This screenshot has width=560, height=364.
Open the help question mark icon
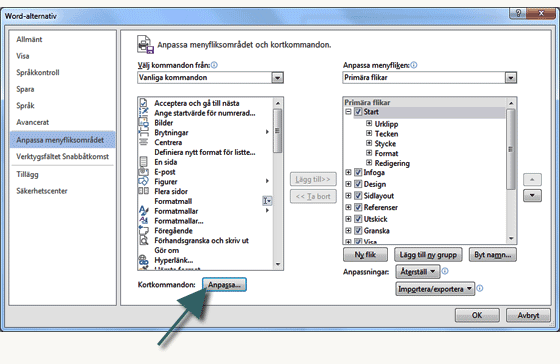(x=519, y=13)
